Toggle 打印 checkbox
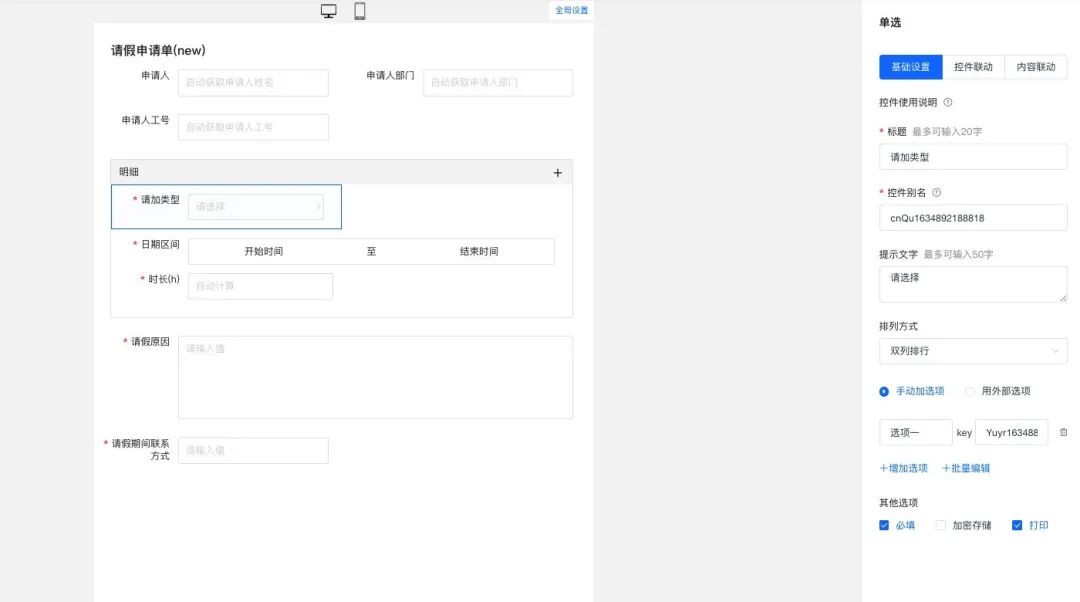Viewport: 1080px width, 602px height. pyautogui.click(x=1017, y=526)
